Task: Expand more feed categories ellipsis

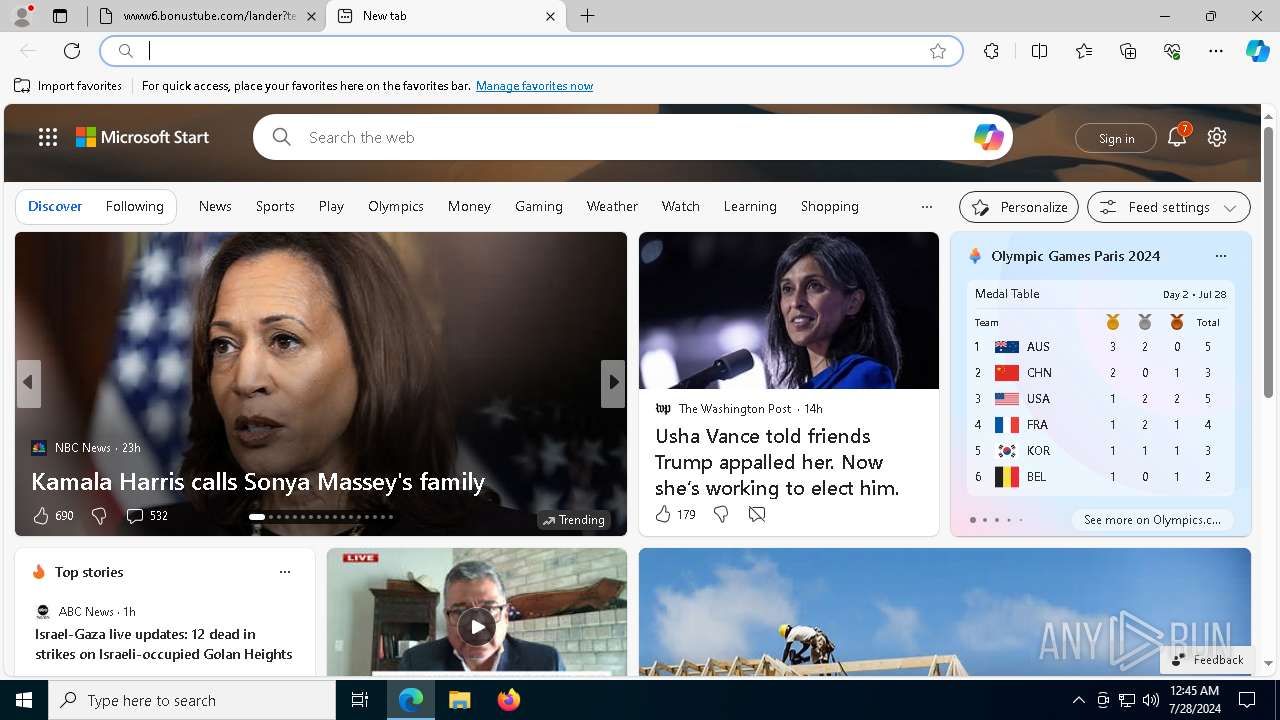Action: coord(927,207)
